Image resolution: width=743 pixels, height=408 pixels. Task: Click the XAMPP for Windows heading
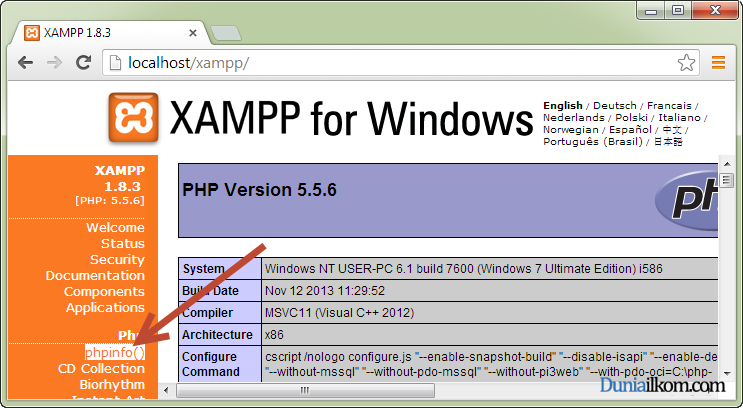click(x=351, y=118)
